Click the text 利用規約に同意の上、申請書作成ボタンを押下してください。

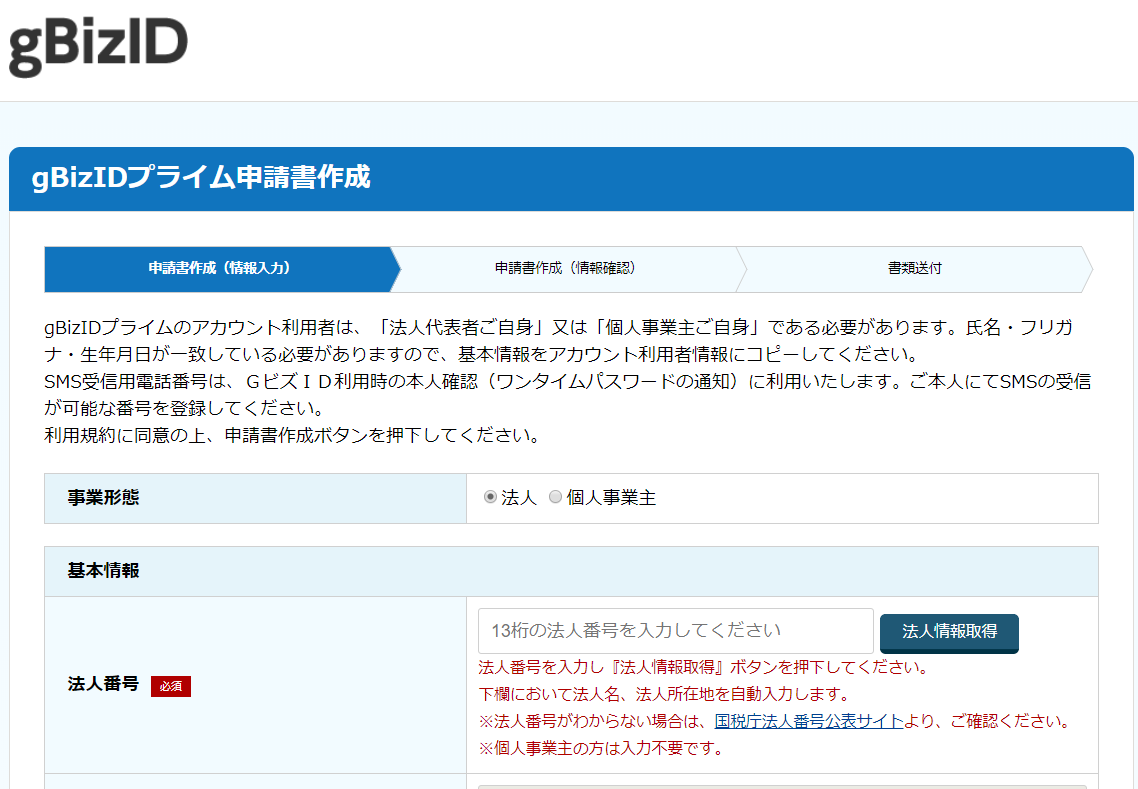(292, 436)
